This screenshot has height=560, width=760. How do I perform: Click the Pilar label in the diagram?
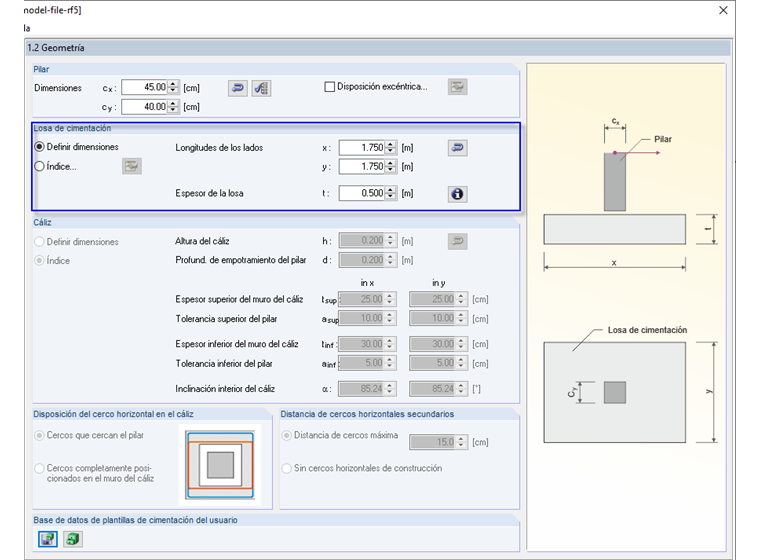click(x=663, y=139)
